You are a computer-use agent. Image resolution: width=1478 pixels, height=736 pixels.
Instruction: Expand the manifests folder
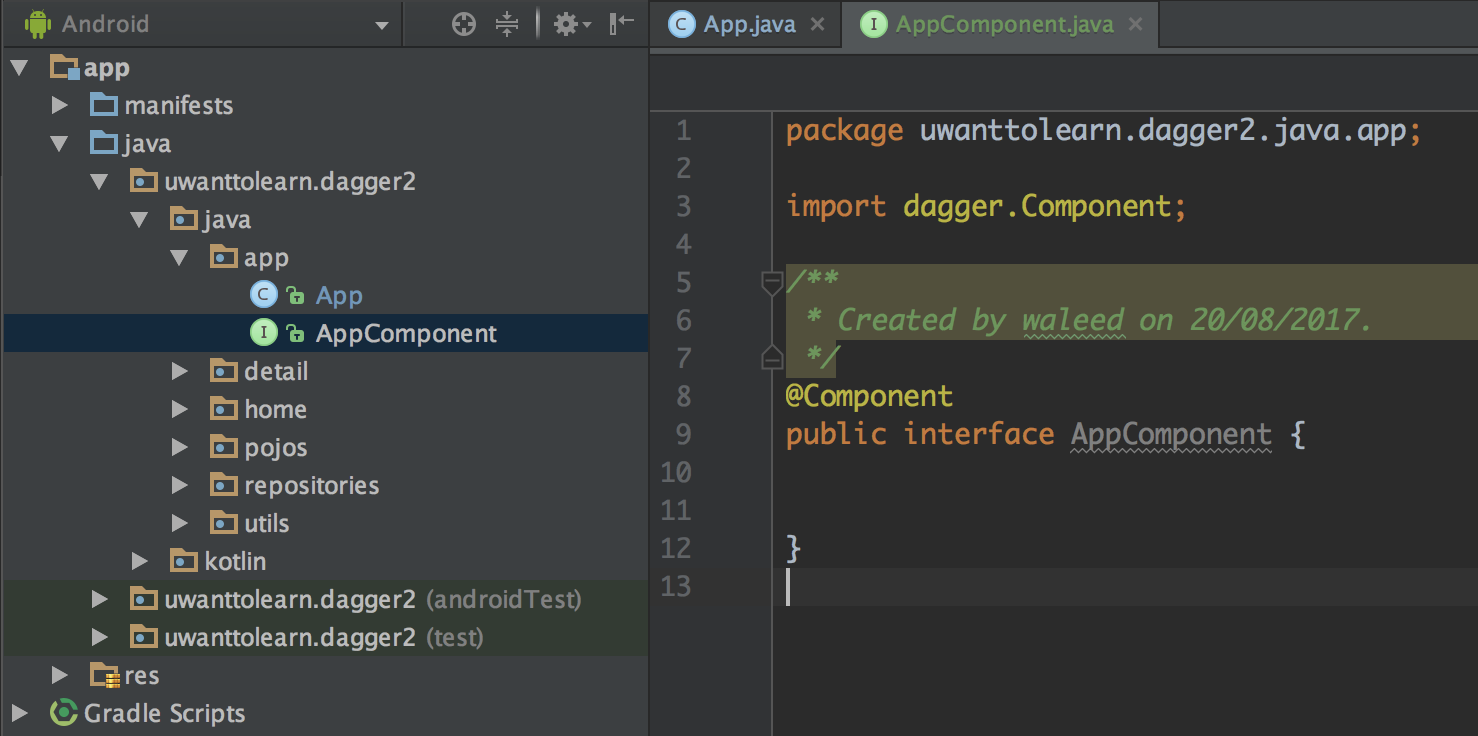click(60, 105)
